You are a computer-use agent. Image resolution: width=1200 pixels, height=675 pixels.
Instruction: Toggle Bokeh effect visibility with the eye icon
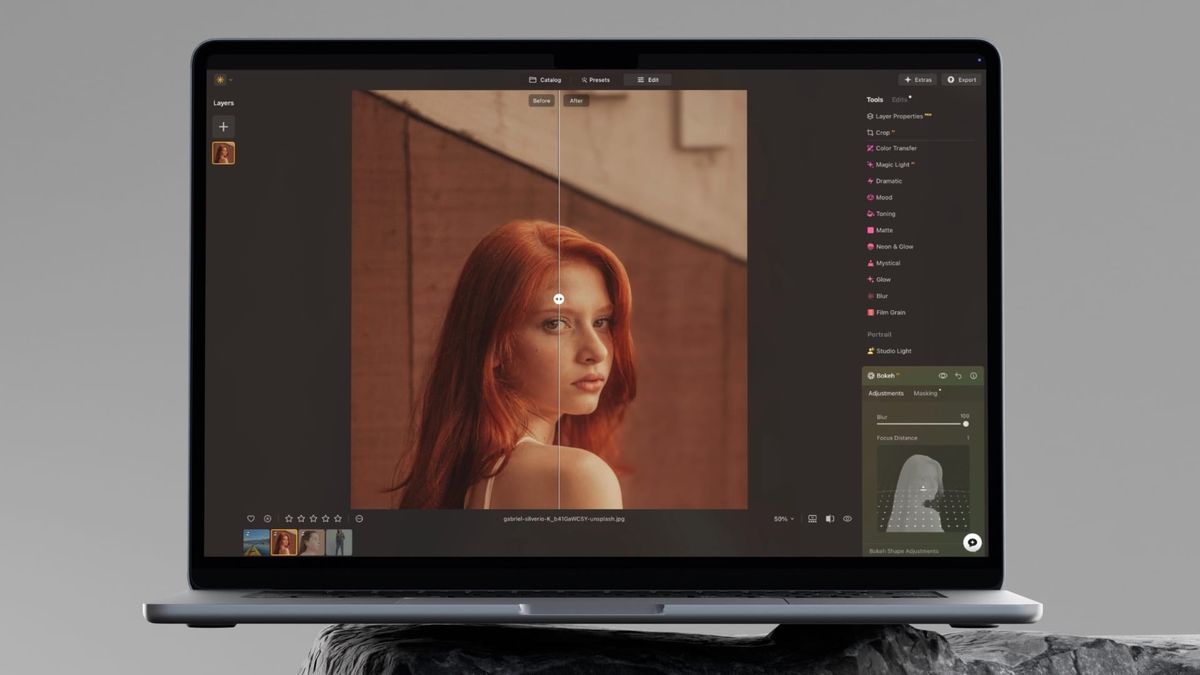pos(941,376)
